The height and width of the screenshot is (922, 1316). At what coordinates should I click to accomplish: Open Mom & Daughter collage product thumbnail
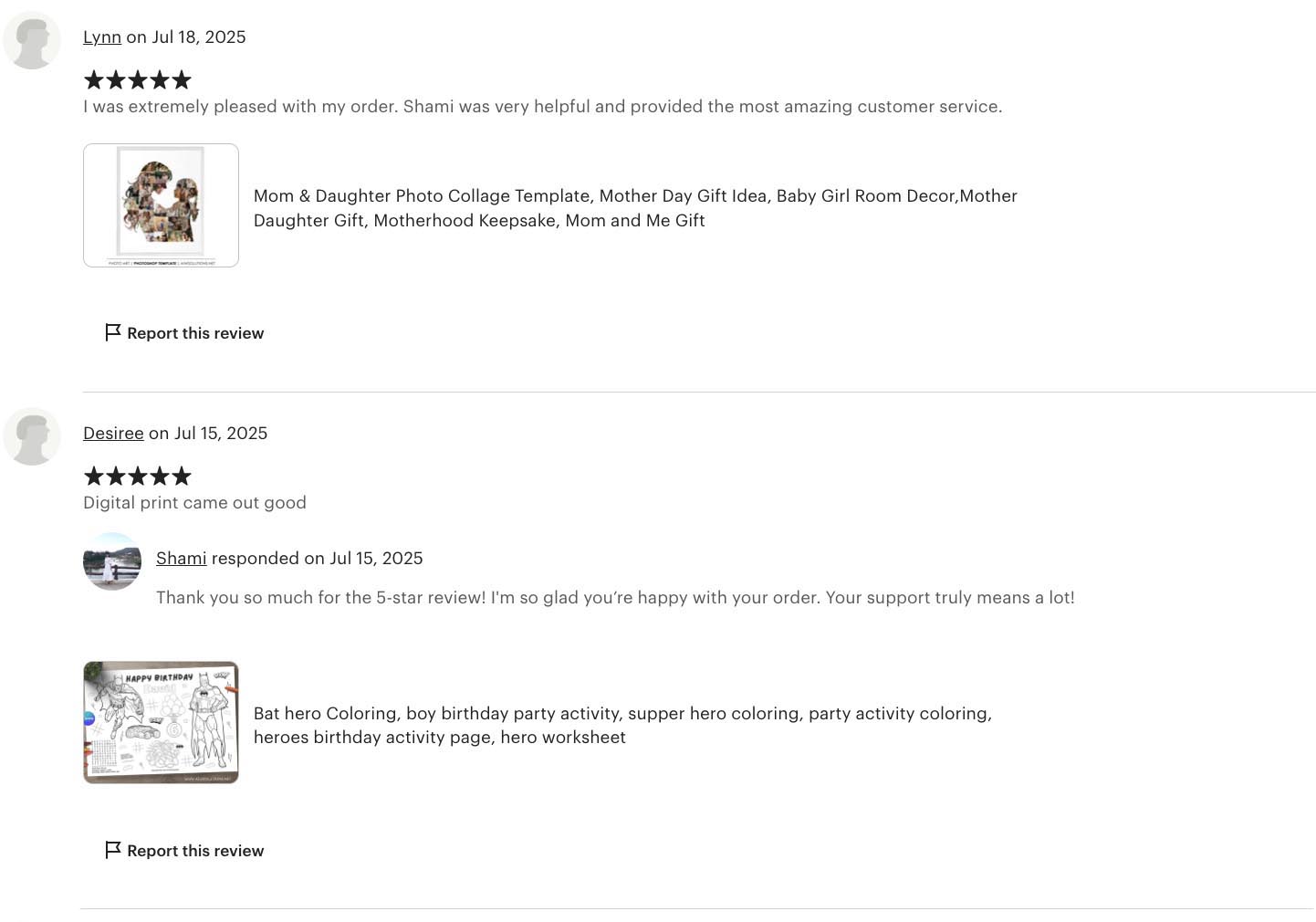[x=161, y=205]
